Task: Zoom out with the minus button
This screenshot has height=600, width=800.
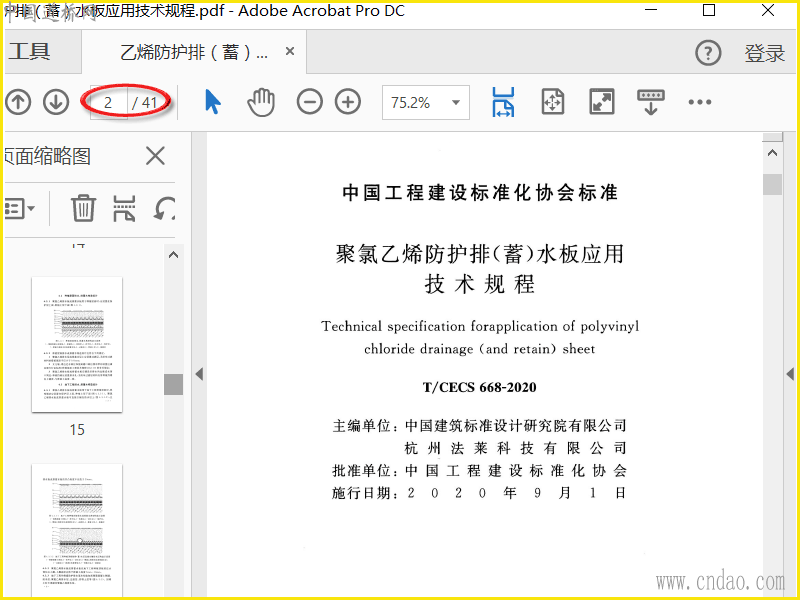Action: (x=310, y=102)
